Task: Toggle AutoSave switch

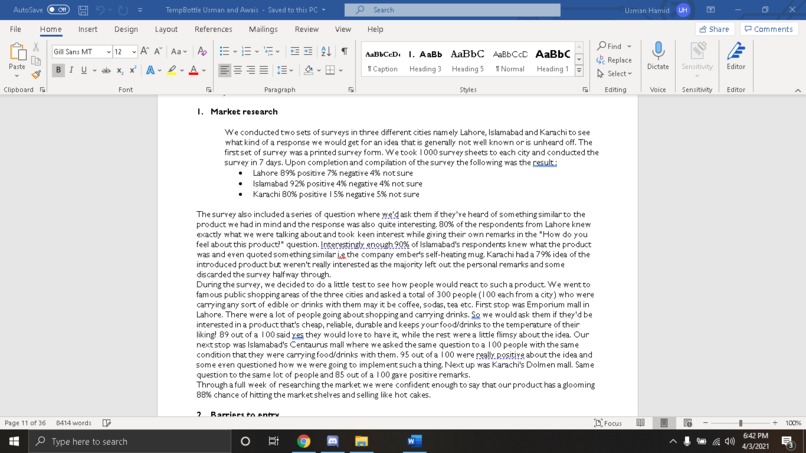Action: pyautogui.click(x=58, y=10)
